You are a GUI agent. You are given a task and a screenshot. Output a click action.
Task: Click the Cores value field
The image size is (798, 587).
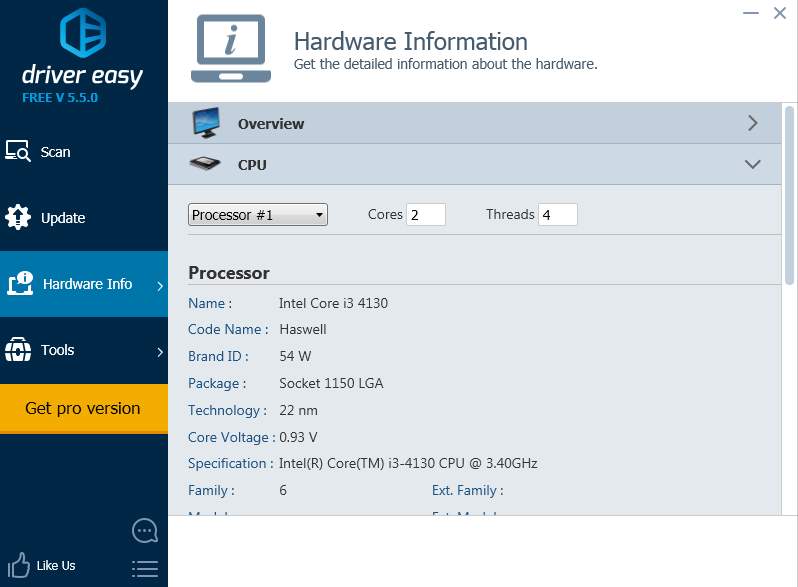click(x=426, y=214)
